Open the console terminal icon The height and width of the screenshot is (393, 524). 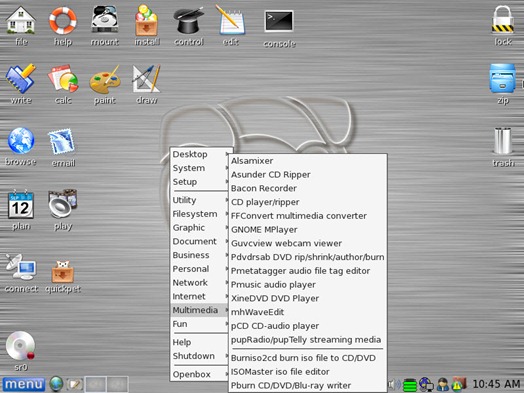(x=279, y=21)
